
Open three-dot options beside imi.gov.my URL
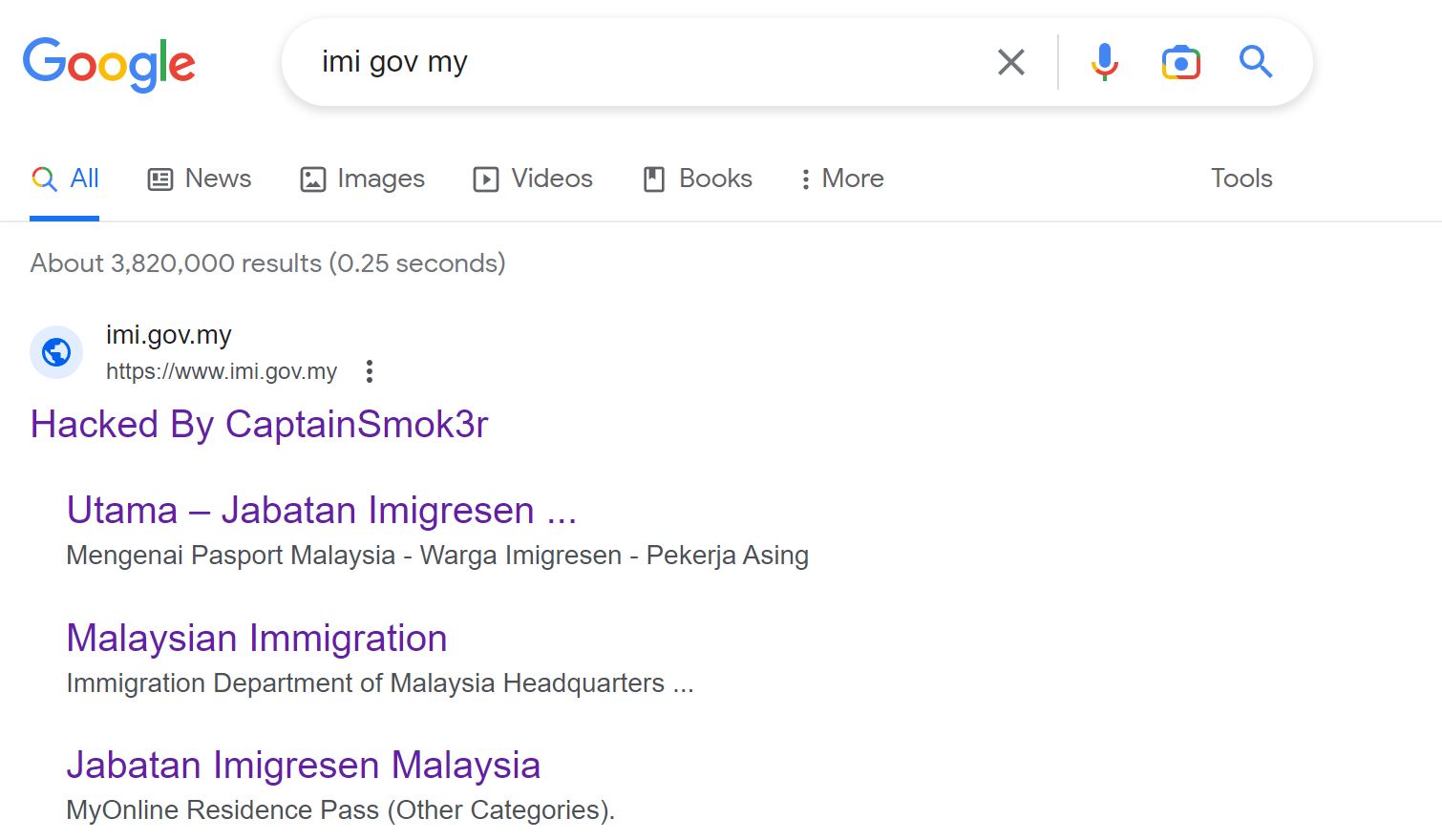tap(370, 371)
